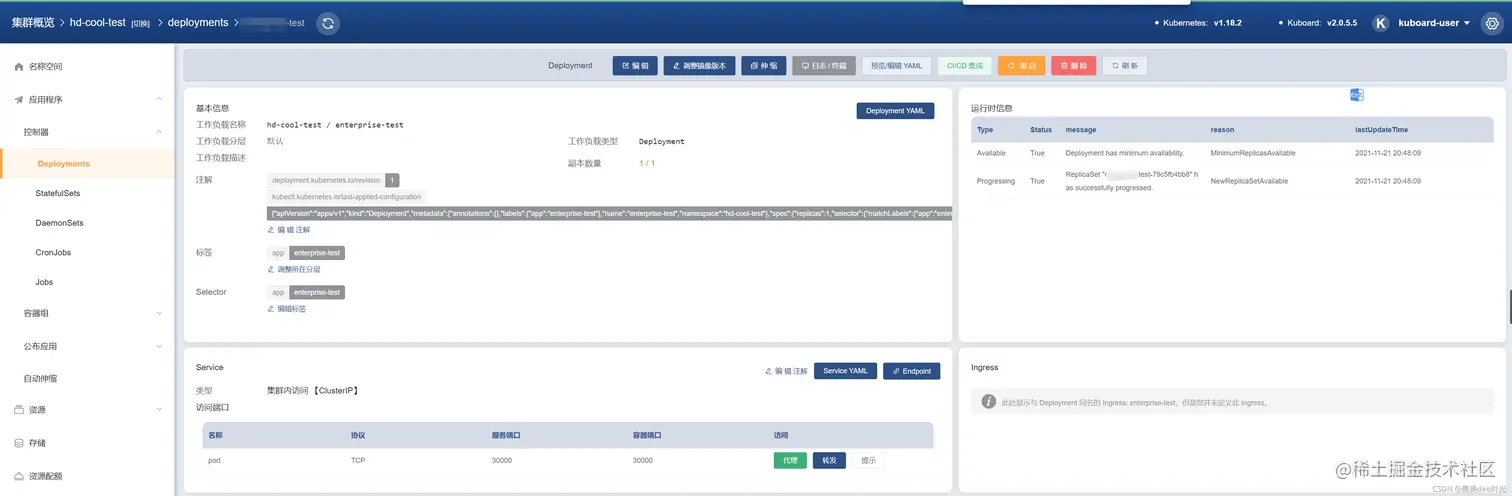This screenshot has height=496, width=1512.
Task: Click the NewReplicaSetAvailable reason cell
Action: 1249,181
